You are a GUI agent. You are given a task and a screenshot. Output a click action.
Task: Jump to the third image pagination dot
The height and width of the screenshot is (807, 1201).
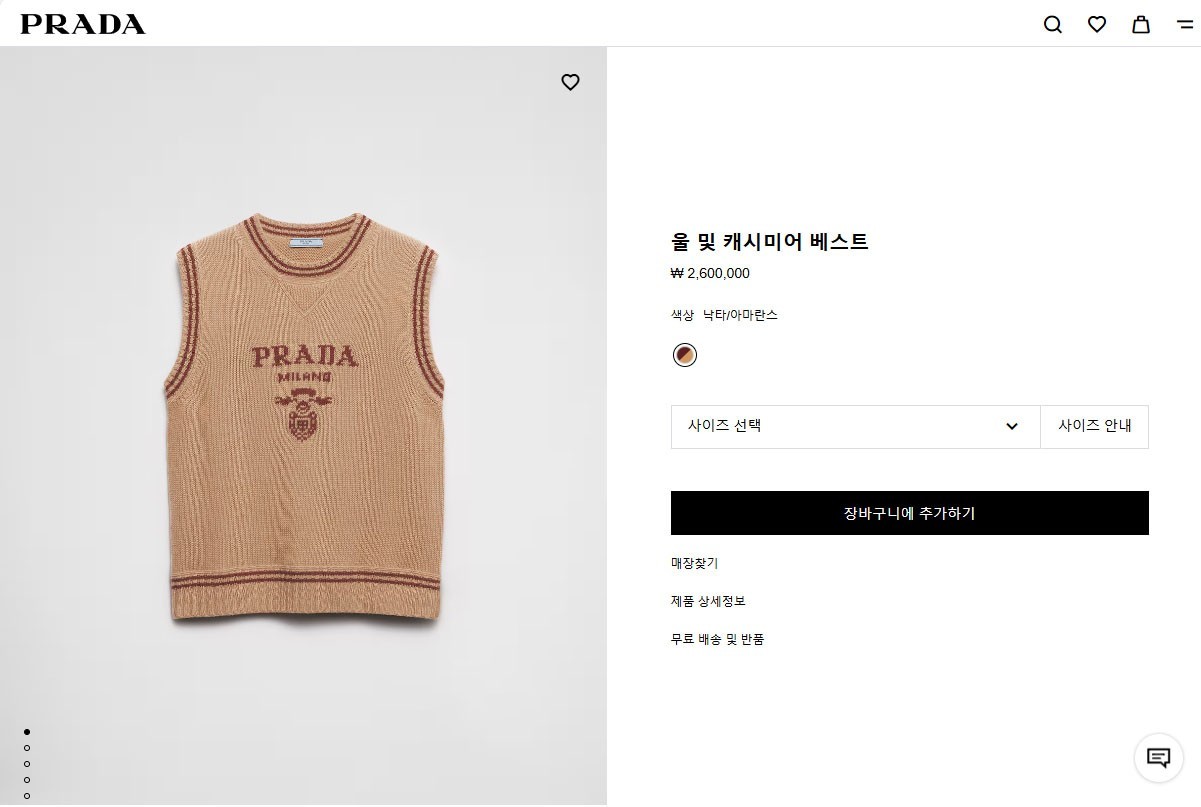27,764
